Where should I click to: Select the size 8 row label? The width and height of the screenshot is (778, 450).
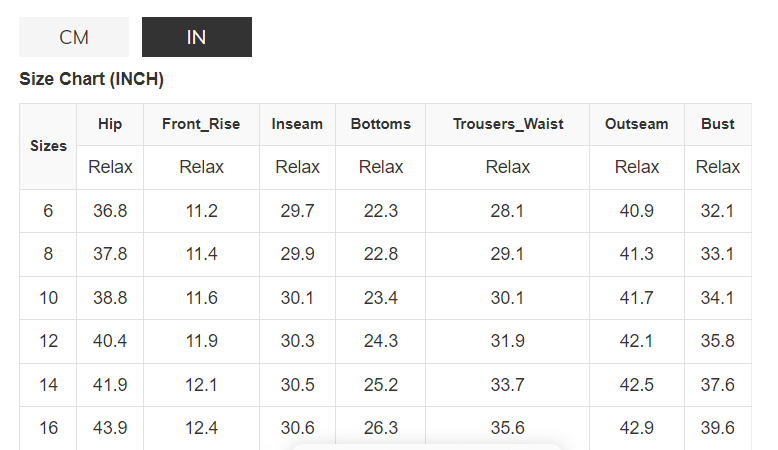pyautogui.click(x=48, y=254)
